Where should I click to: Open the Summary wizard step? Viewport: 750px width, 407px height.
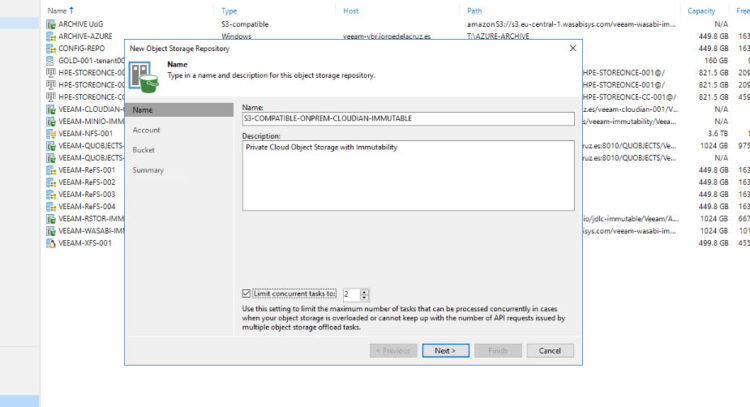pyautogui.click(x=148, y=170)
